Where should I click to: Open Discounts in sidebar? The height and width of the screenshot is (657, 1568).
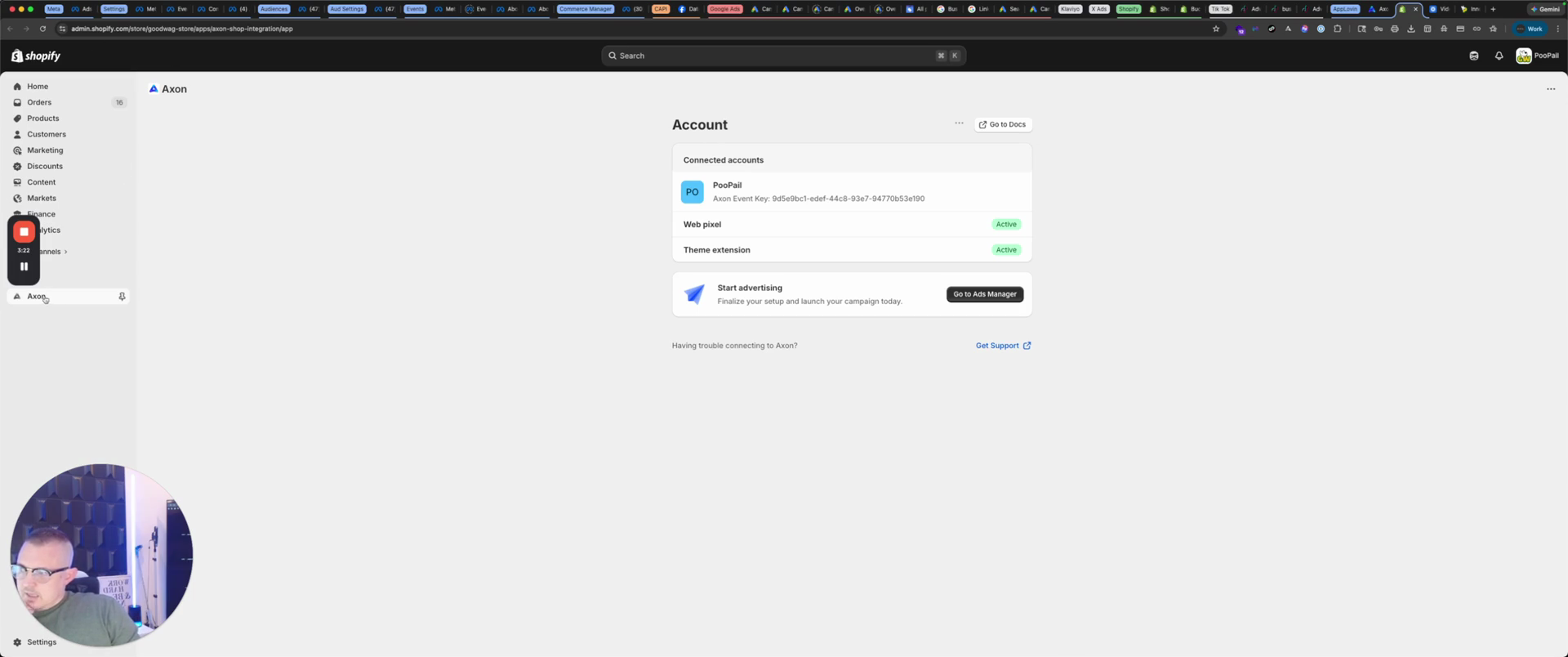click(x=45, y=166)
